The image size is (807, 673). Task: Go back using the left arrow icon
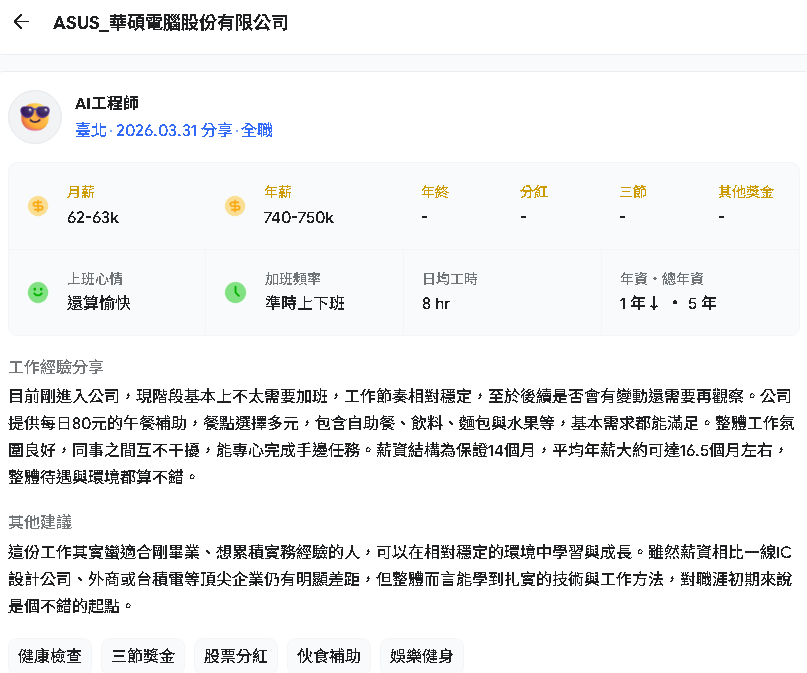point(21,22)
